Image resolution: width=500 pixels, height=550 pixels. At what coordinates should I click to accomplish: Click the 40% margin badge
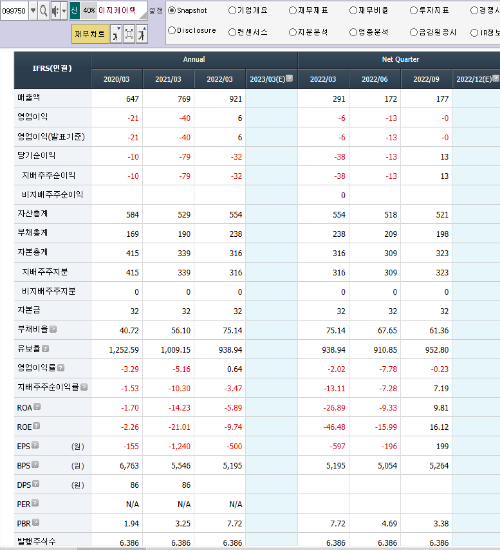click(89, 11)
